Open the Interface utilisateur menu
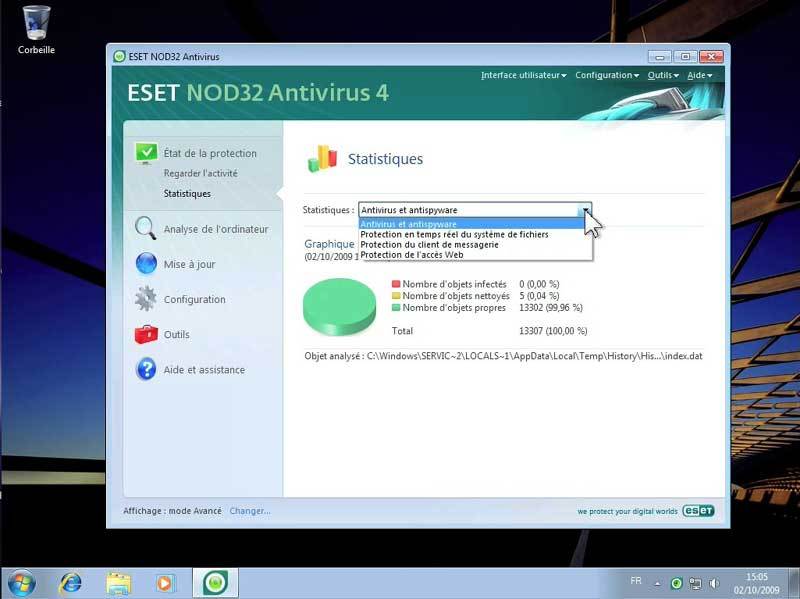Screen dimensions: 800x599 click(x=523, y=76)
